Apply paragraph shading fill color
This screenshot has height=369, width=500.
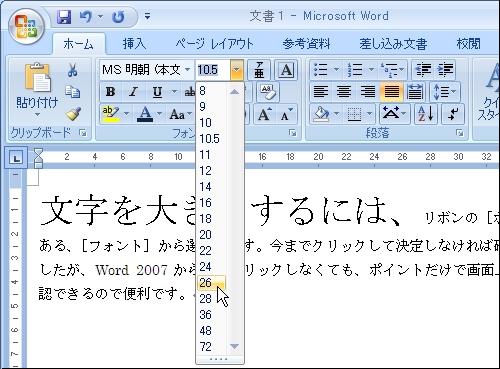click(321, 114)
